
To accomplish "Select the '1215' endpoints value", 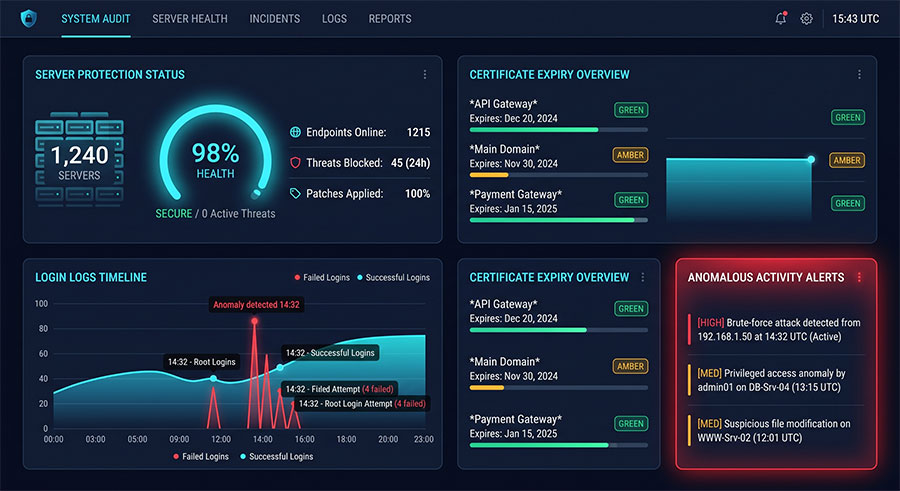I will [x=418, y=132].
